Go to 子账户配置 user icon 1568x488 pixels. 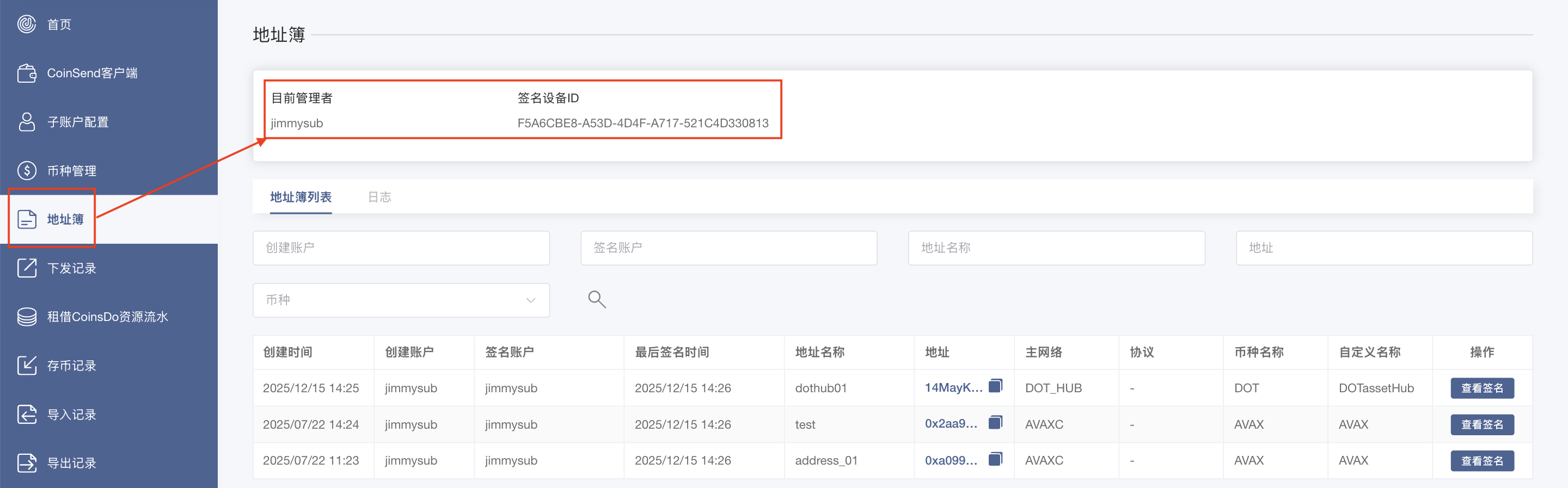pyautogui.click(x=27, y=122)
